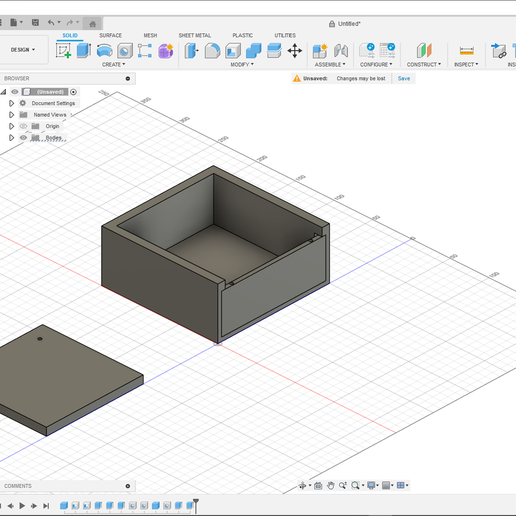The width and height of the screenshot is (516, 516).
Task: Activate the Zoom tool
Action: pyautogui.click(x=343, y=485)
